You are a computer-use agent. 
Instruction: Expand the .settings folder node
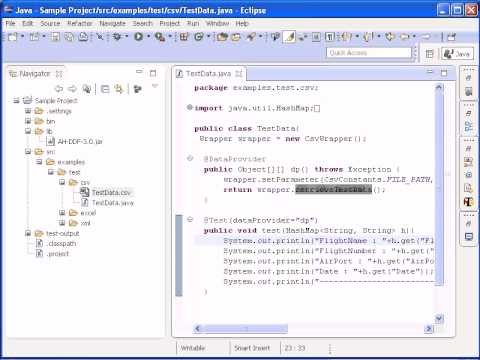28,111
